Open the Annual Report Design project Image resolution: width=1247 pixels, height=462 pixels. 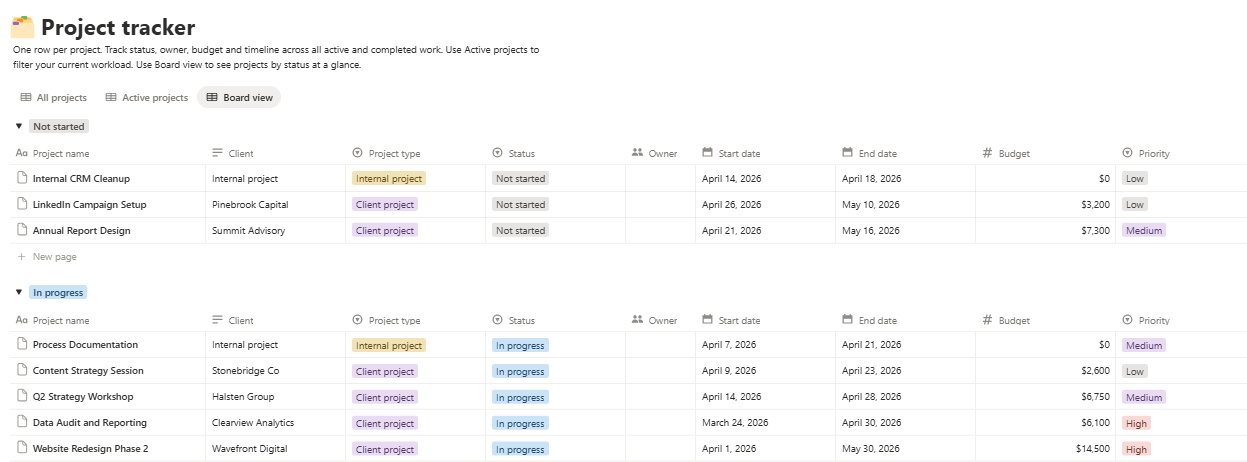click(x=81, y=230)
